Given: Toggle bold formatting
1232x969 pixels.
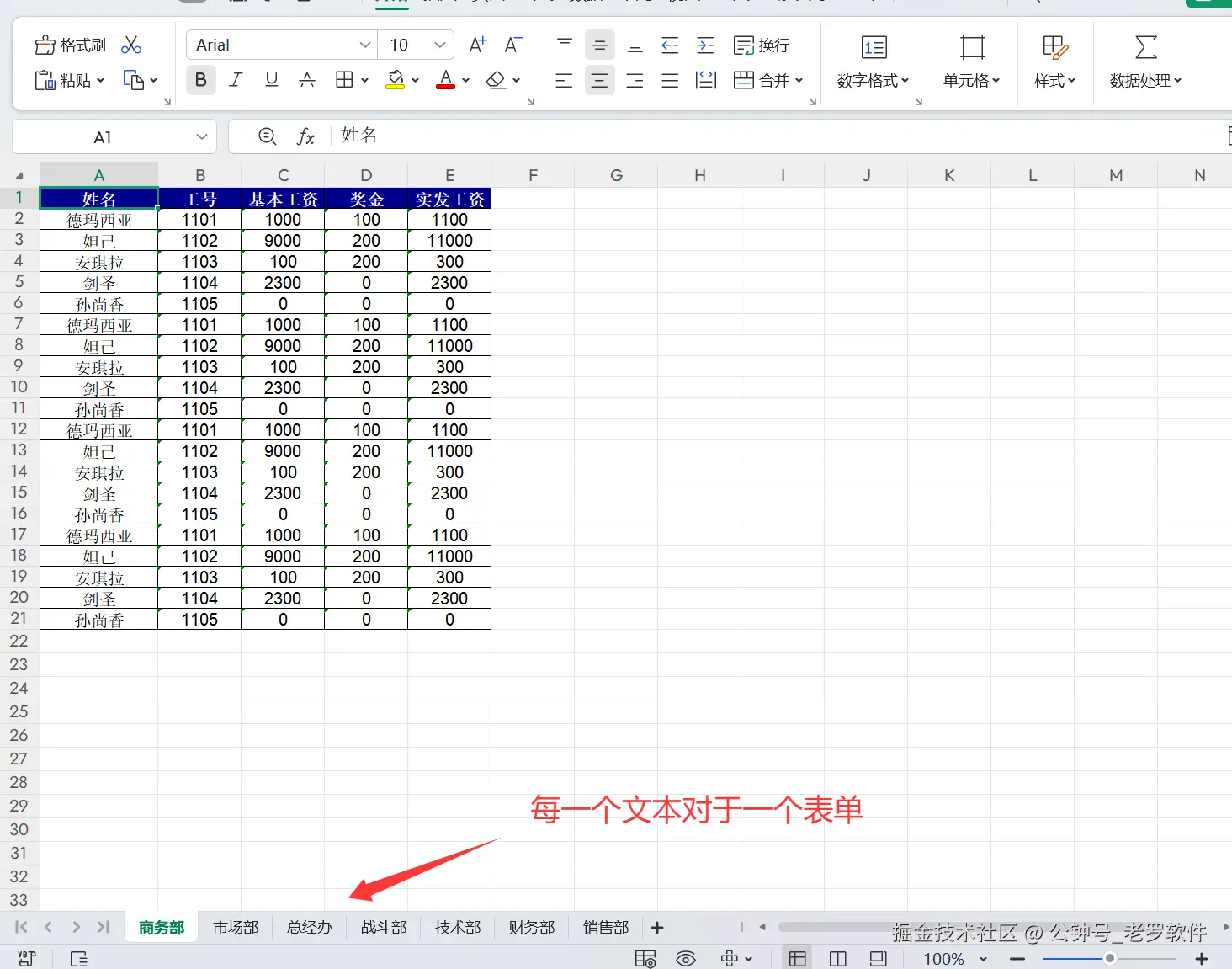Looking at the screenshot, I should tap(200, 80).
